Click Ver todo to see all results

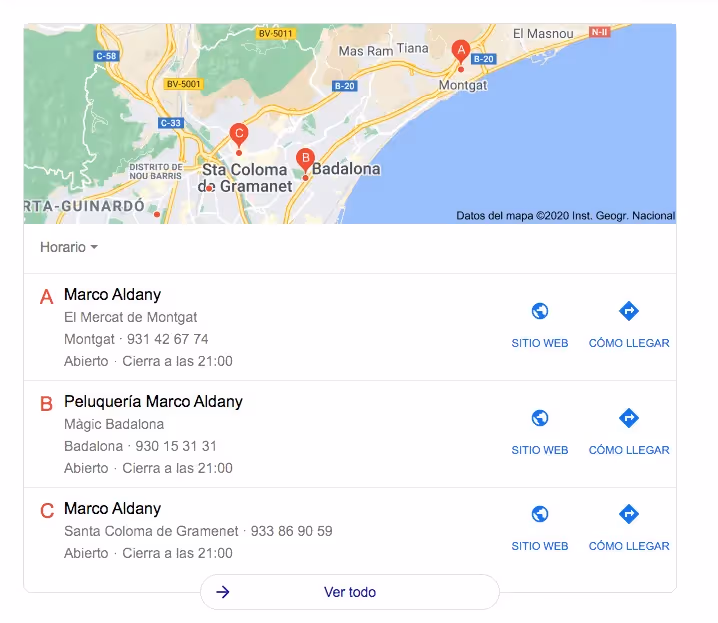pyautogui.click(x=350, y=592)
